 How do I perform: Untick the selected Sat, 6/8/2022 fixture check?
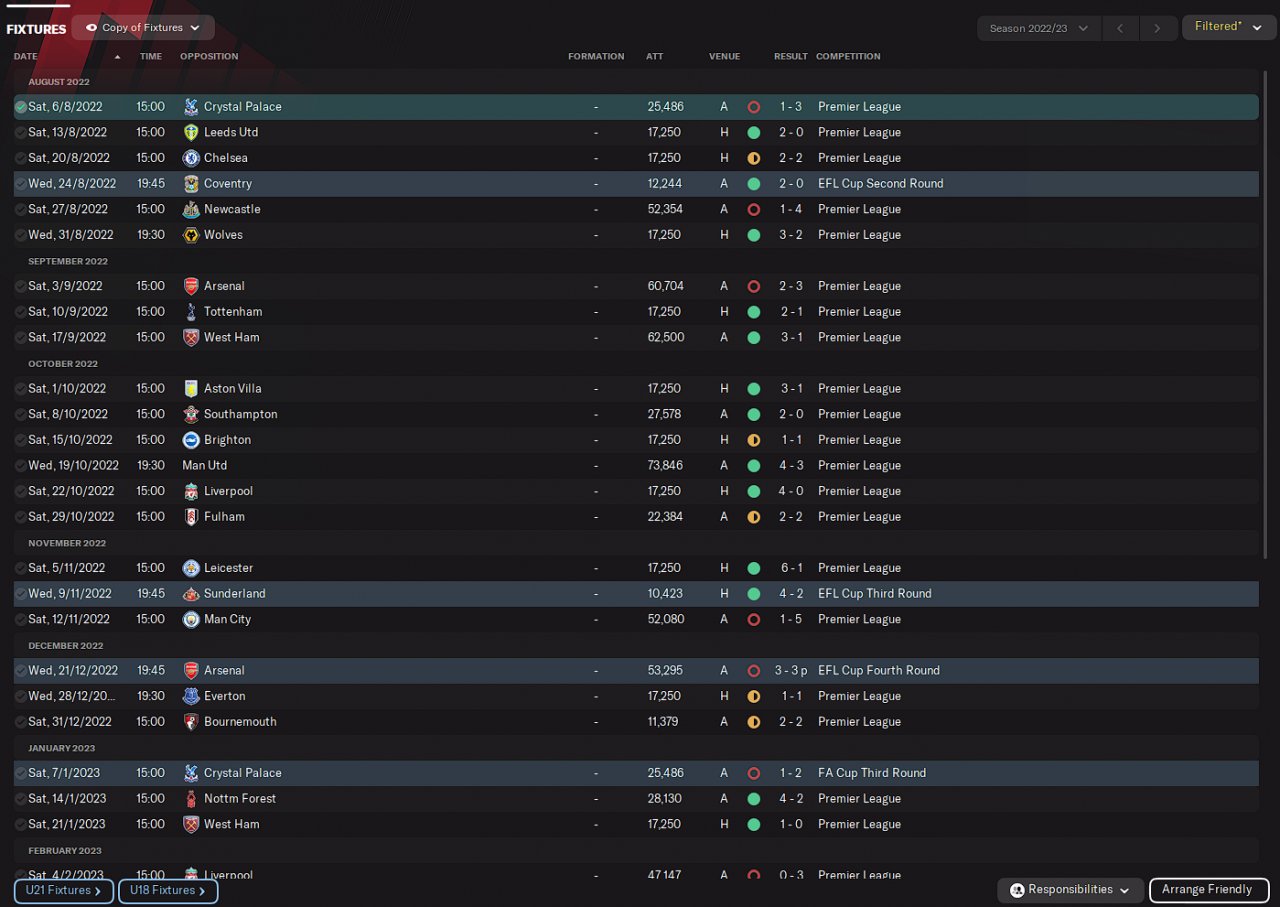(x=21, y=107)
